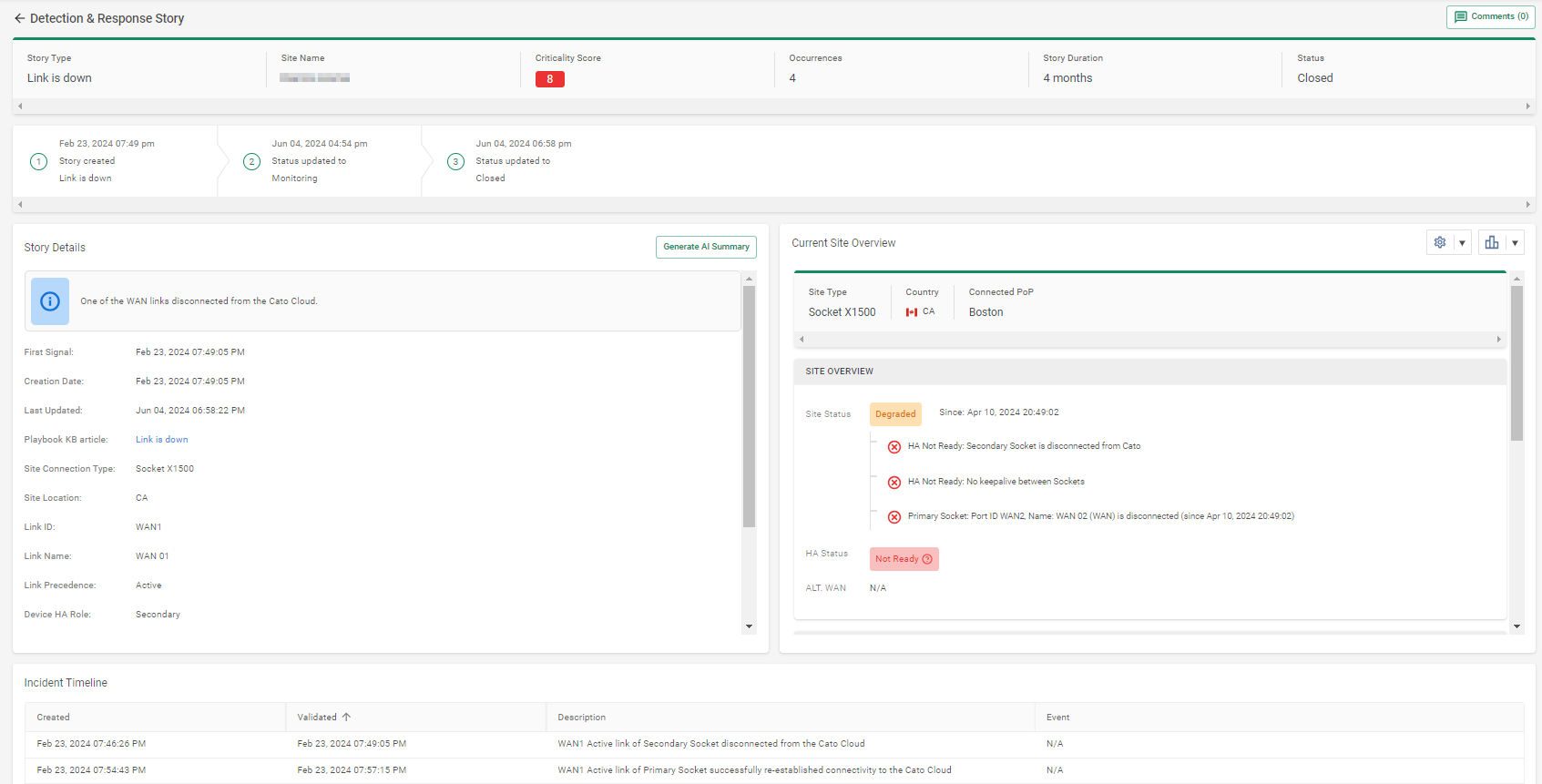
Task: Click the Degraded site status badge
Action: 895,414
